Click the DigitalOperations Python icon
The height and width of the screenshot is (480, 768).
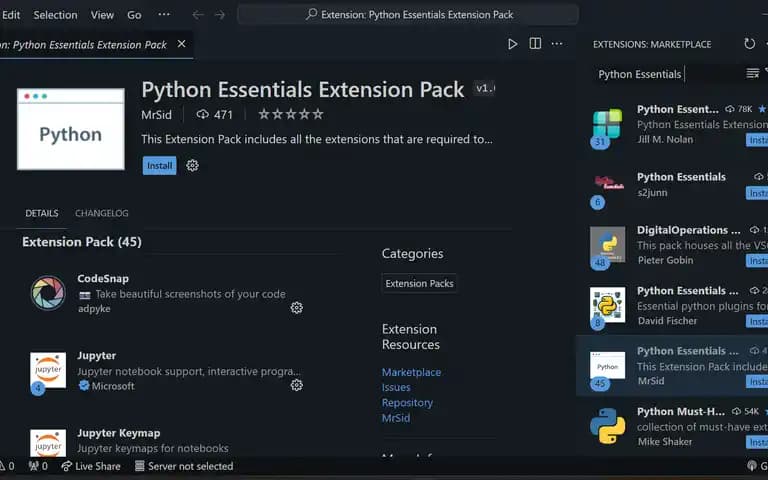(607, 244)
